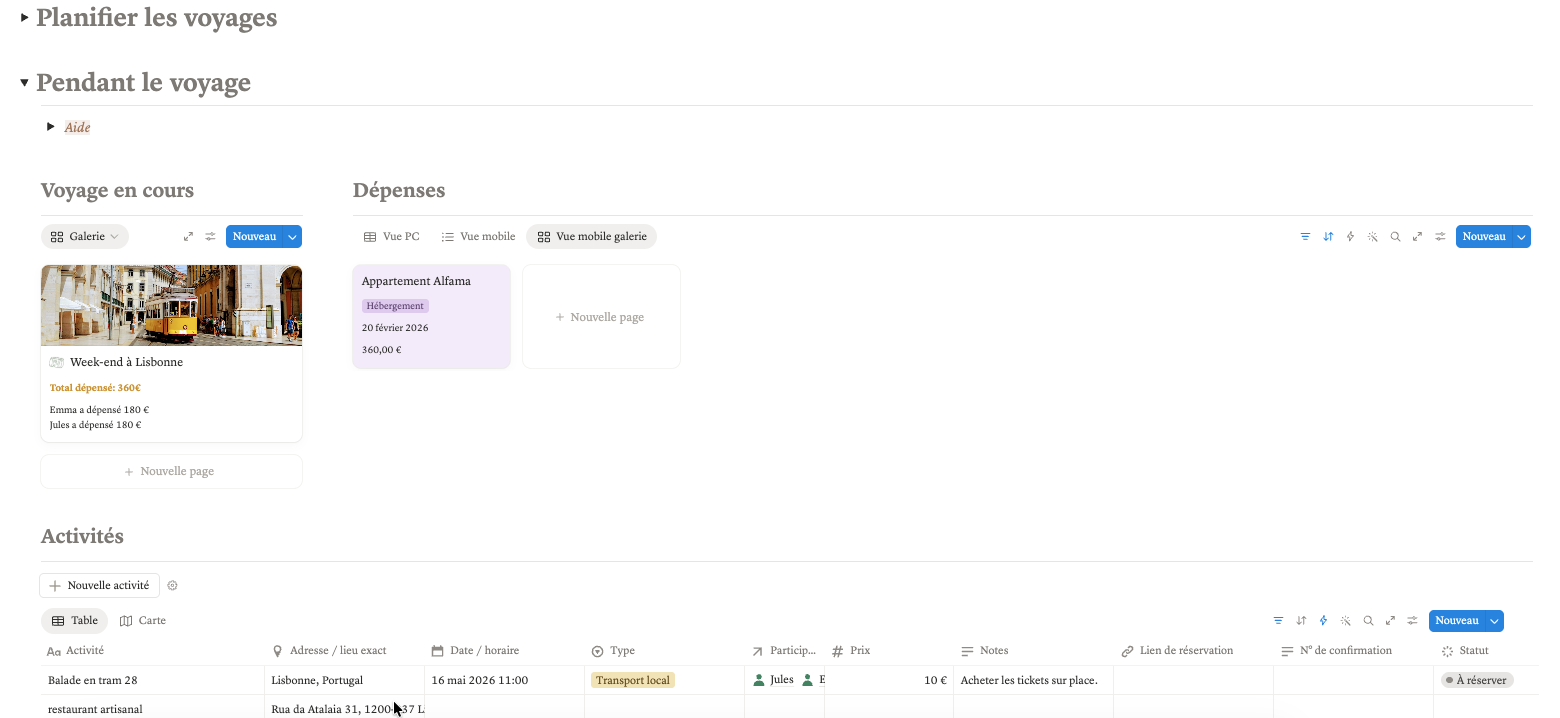1560x718 pixels.
Task: Expand the Aide toggle block
Action: point(51,127)
